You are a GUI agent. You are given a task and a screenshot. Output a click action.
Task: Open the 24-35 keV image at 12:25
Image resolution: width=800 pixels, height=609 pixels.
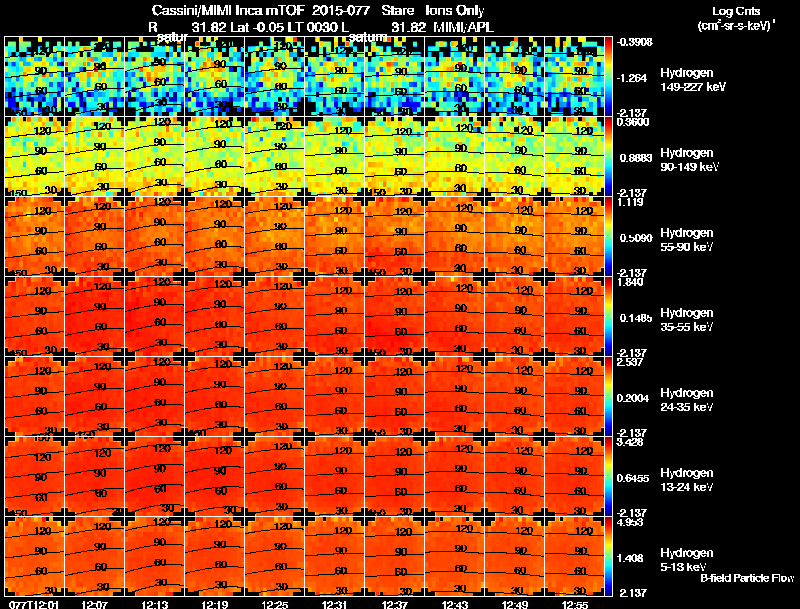(x=275, y=397)
